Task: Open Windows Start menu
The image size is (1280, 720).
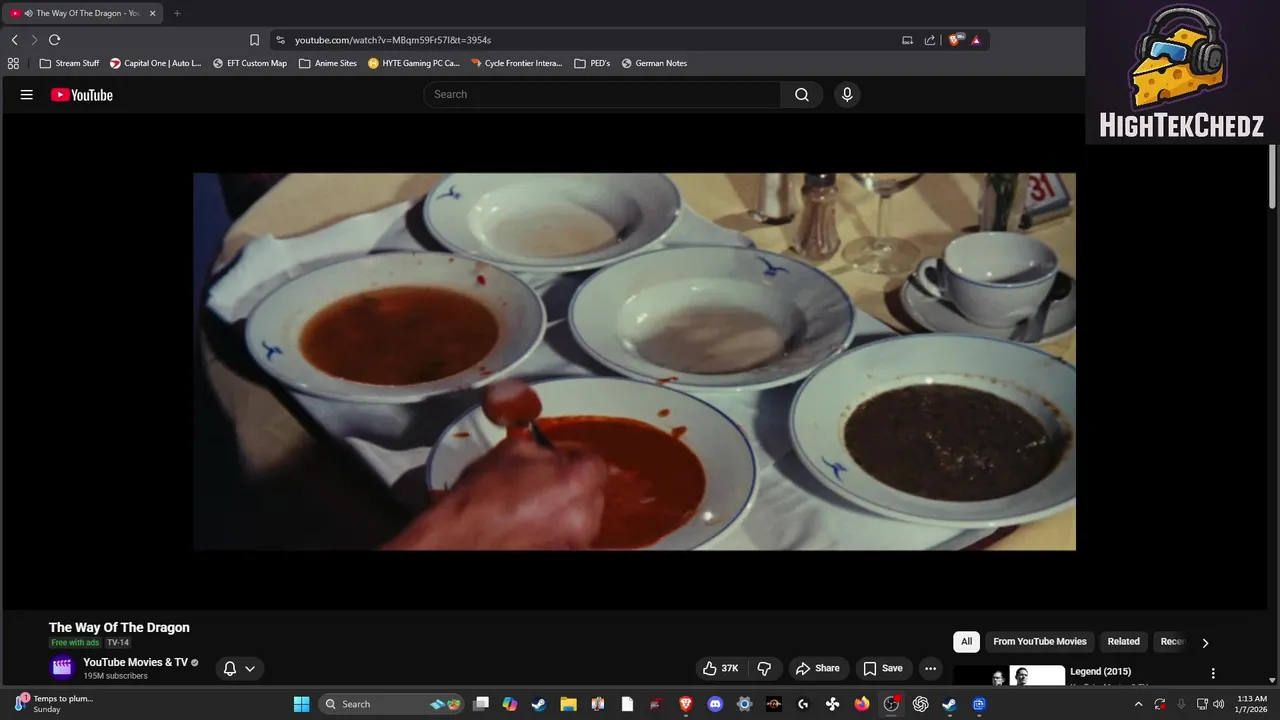Action: (x=301, y=704)
